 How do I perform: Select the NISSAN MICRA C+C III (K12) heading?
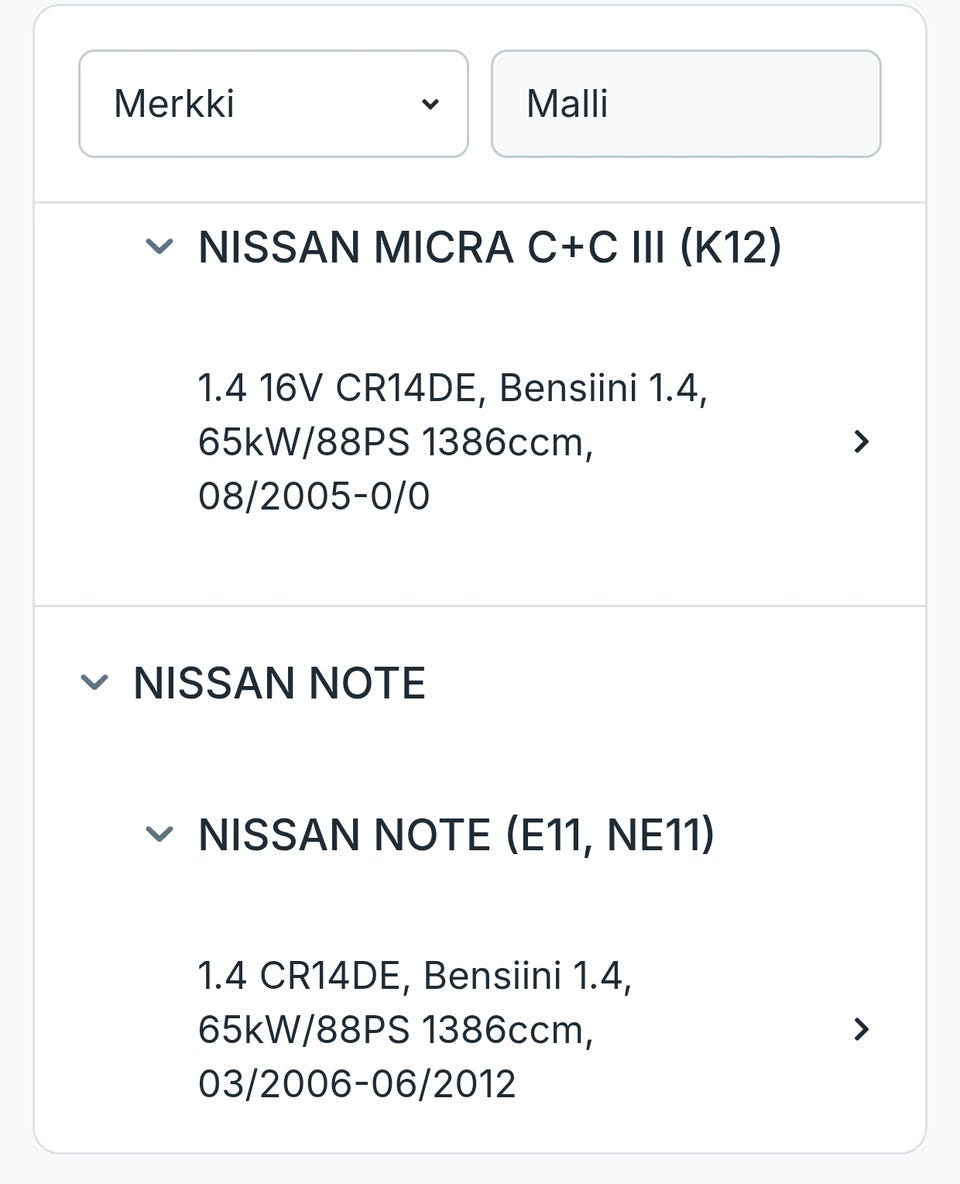489,247
